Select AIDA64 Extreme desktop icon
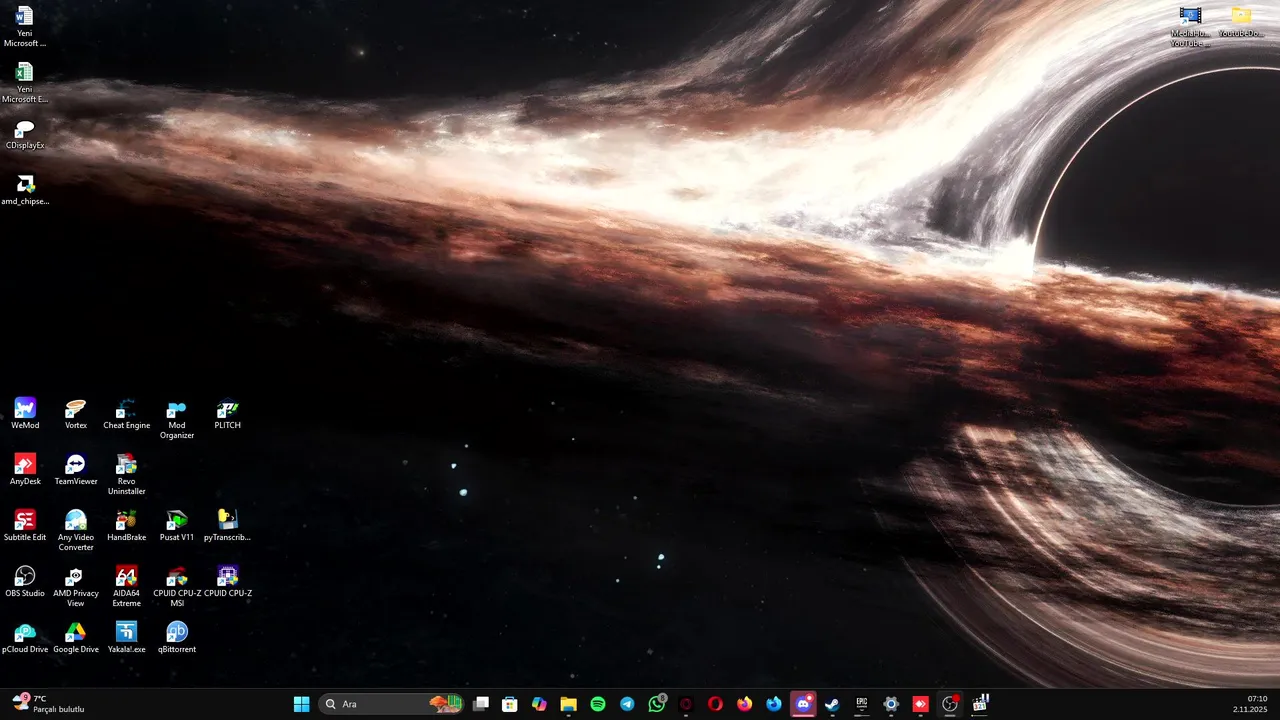The width and height of the screenshot is (1280, 720). click(126, 586)
